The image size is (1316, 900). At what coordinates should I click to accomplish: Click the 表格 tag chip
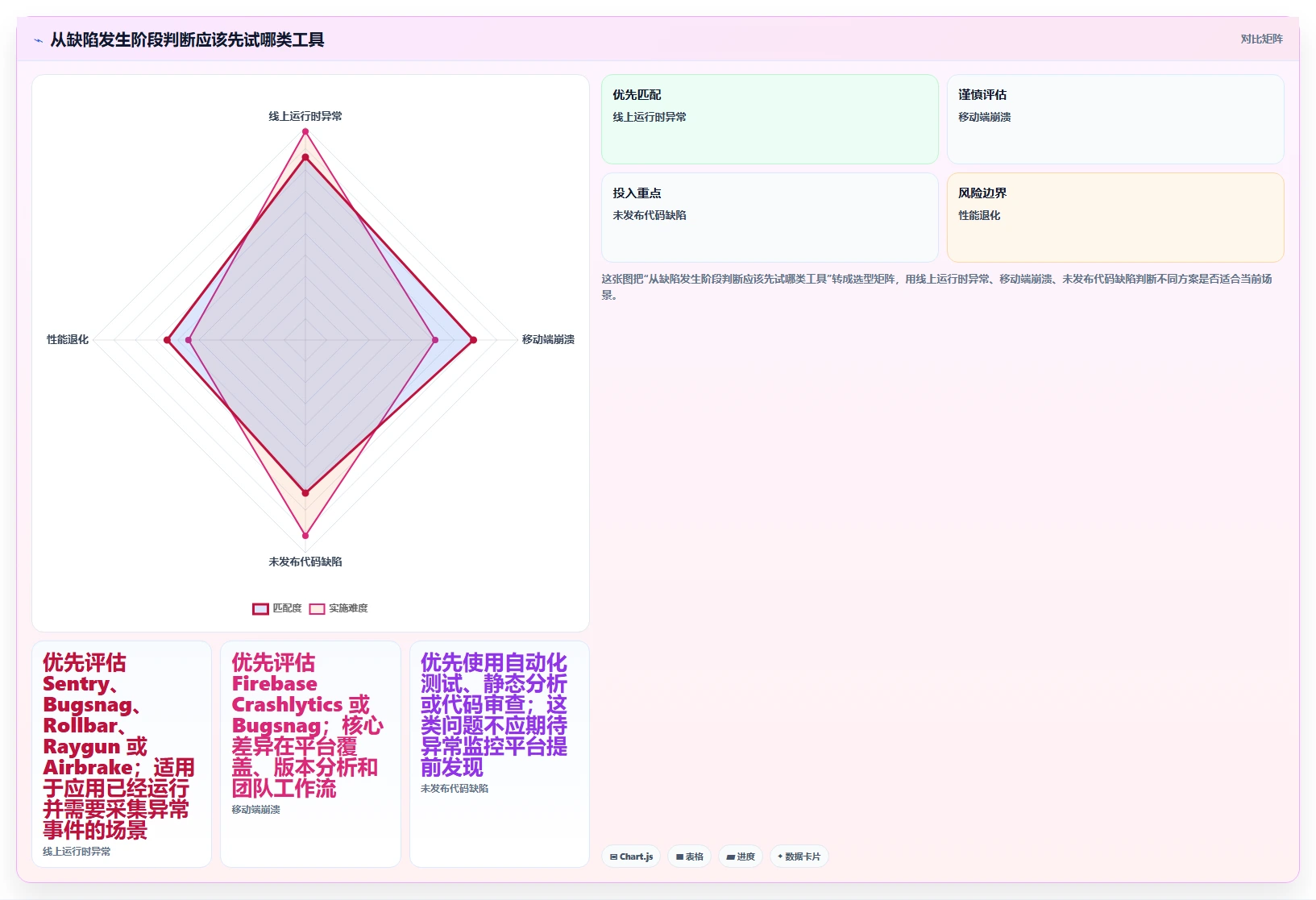tap(689, 856)
